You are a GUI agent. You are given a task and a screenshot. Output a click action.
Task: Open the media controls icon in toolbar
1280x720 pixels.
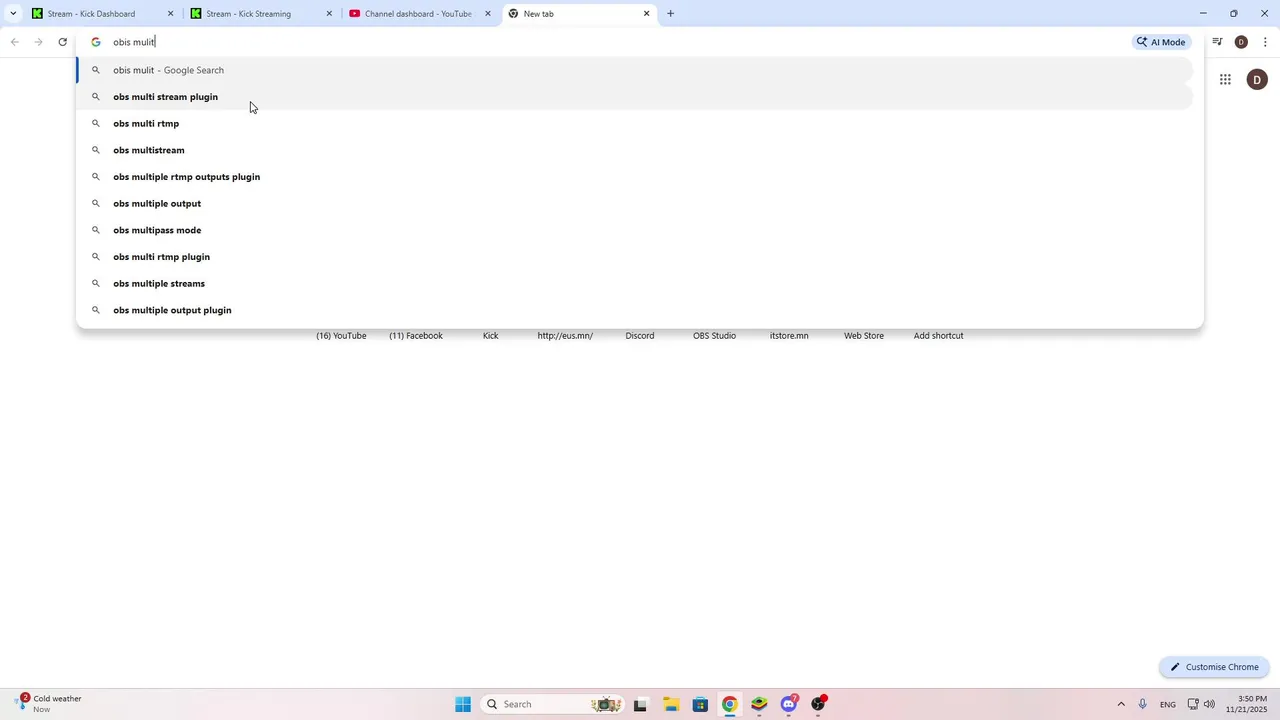pos(1217,42)
